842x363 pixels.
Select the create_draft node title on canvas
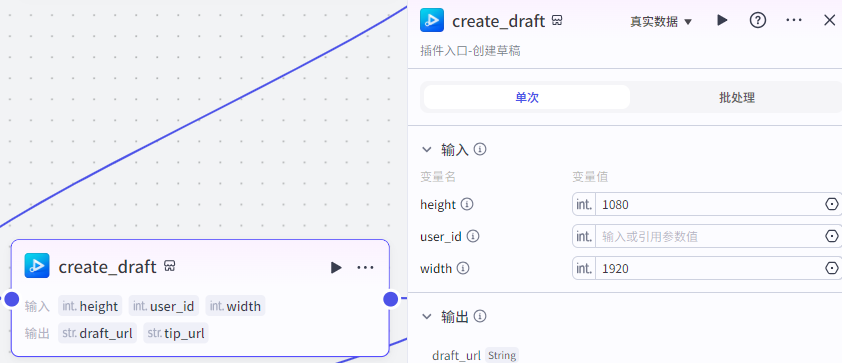[x=107, y=266]
